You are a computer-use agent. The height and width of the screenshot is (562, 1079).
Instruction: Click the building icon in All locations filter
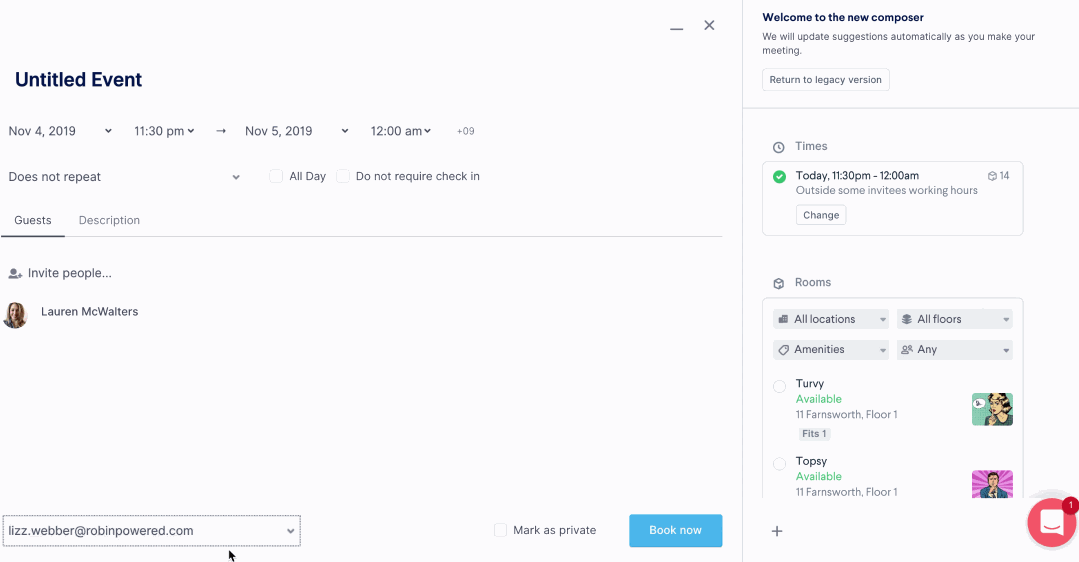coord(783,319)
